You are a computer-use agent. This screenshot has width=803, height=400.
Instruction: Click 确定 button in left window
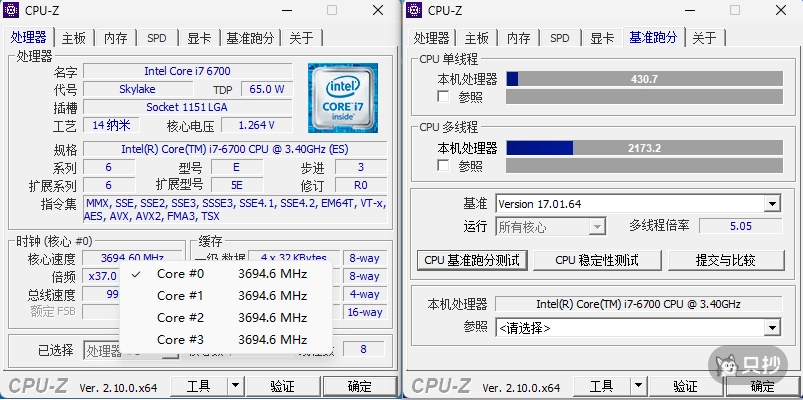click(360, 386)
